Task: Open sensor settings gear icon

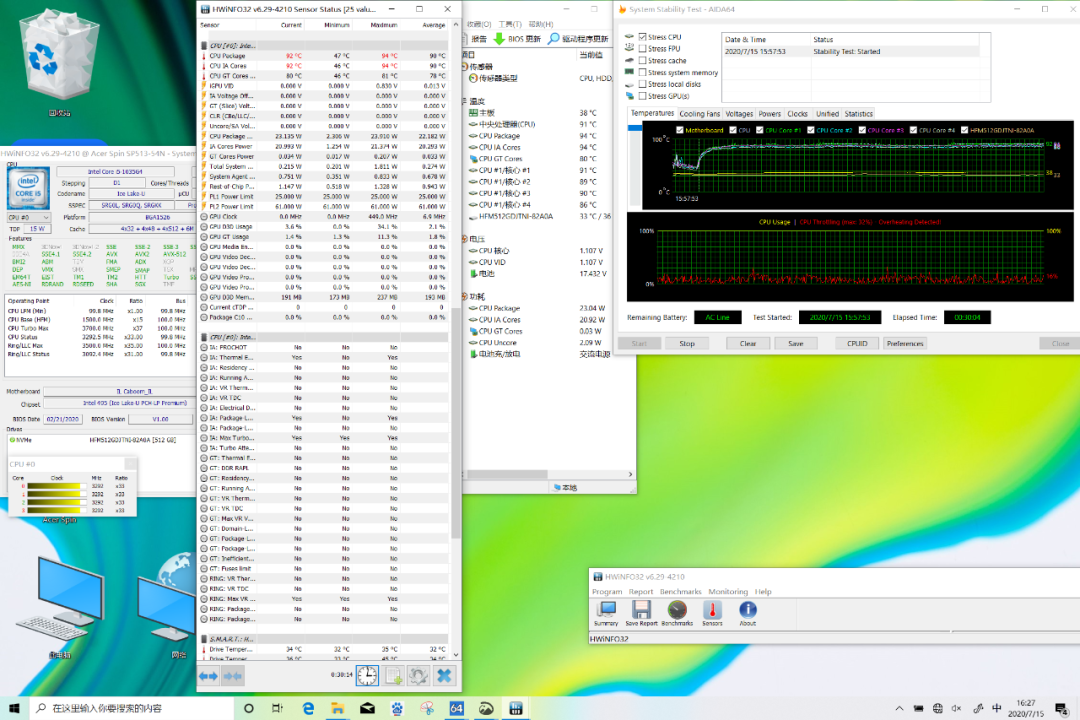Action: tap(419, 676)
